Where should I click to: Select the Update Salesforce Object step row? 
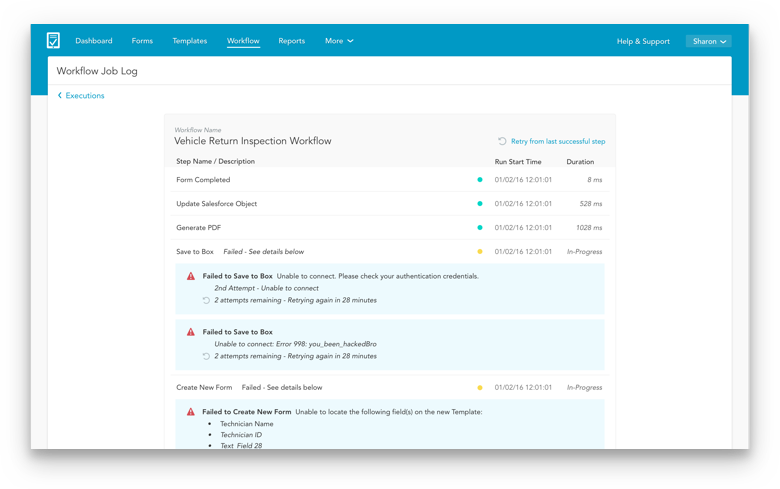pyautogui.click(x=390, y=203)
